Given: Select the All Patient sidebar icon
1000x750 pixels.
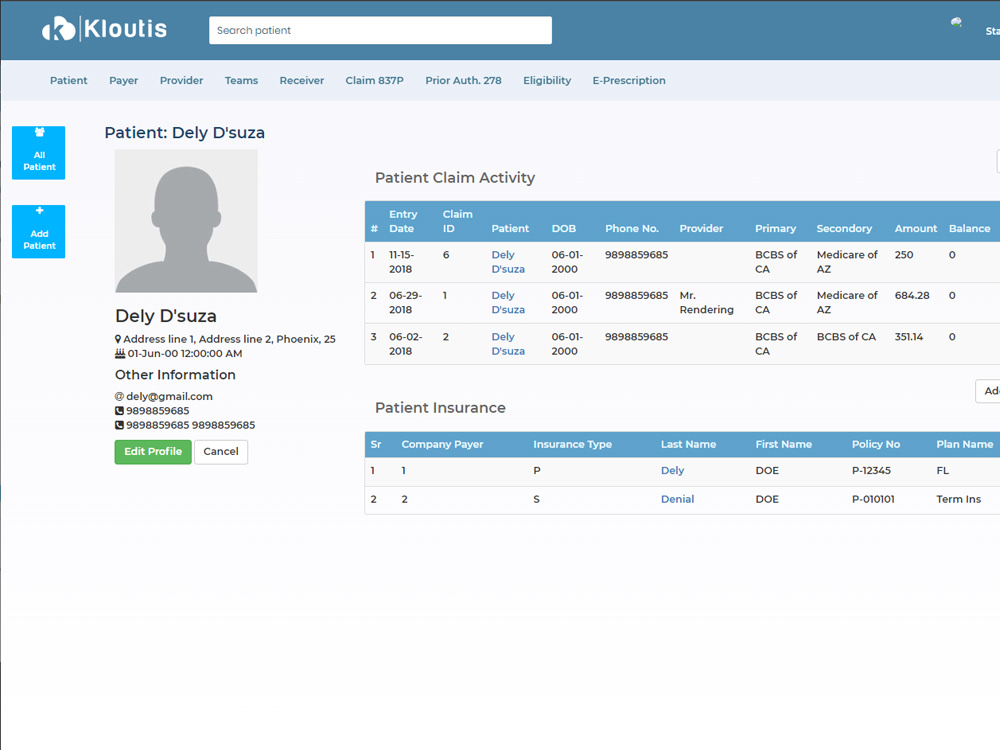Looking at the screenshot, I should [38, 133].
